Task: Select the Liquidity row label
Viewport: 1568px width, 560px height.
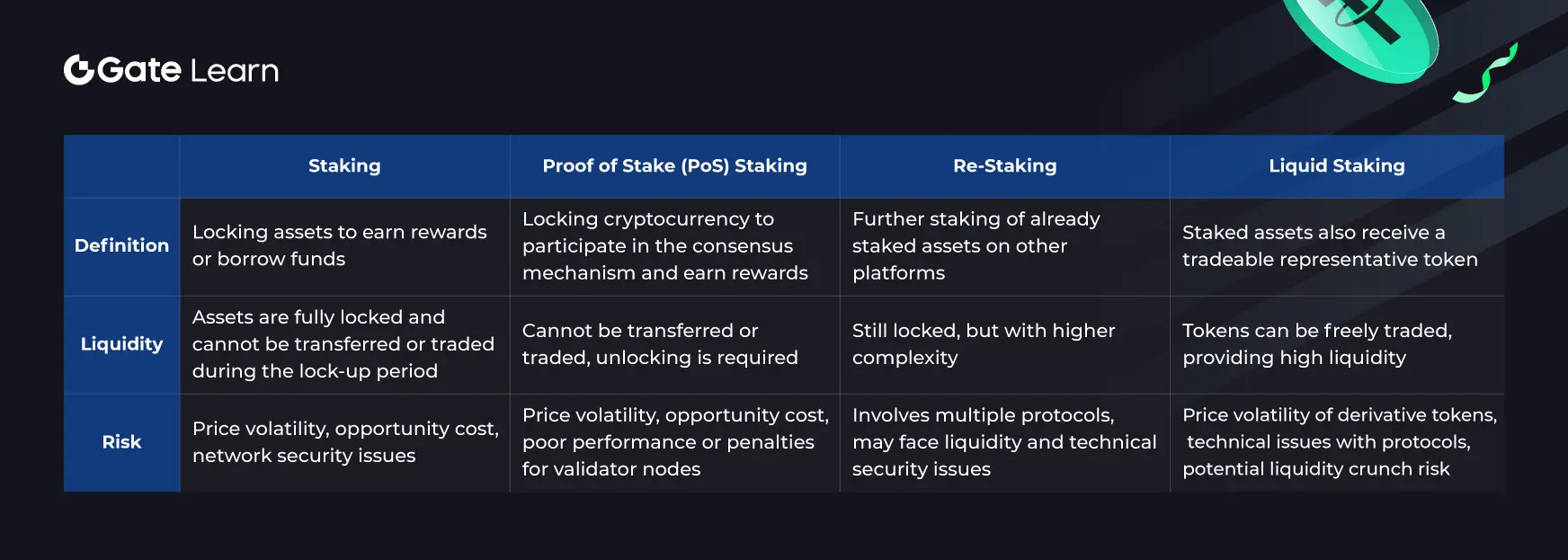Action: [x=121, y=344]
